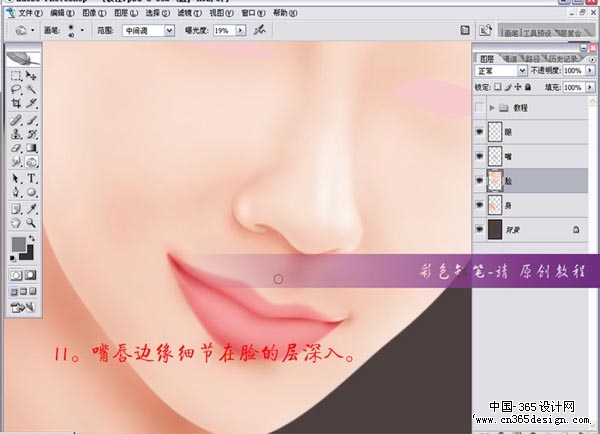Open the 文件 menu

[30, 13]
